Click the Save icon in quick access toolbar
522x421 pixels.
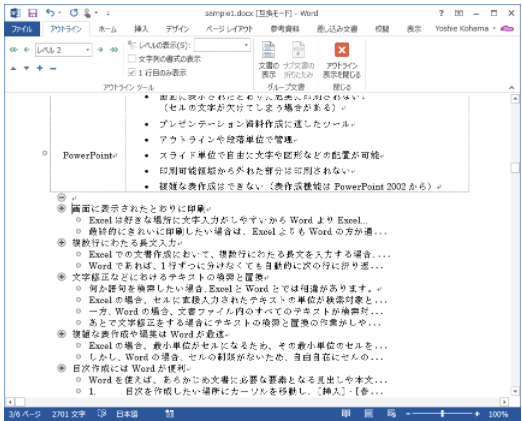pos(32,13)
